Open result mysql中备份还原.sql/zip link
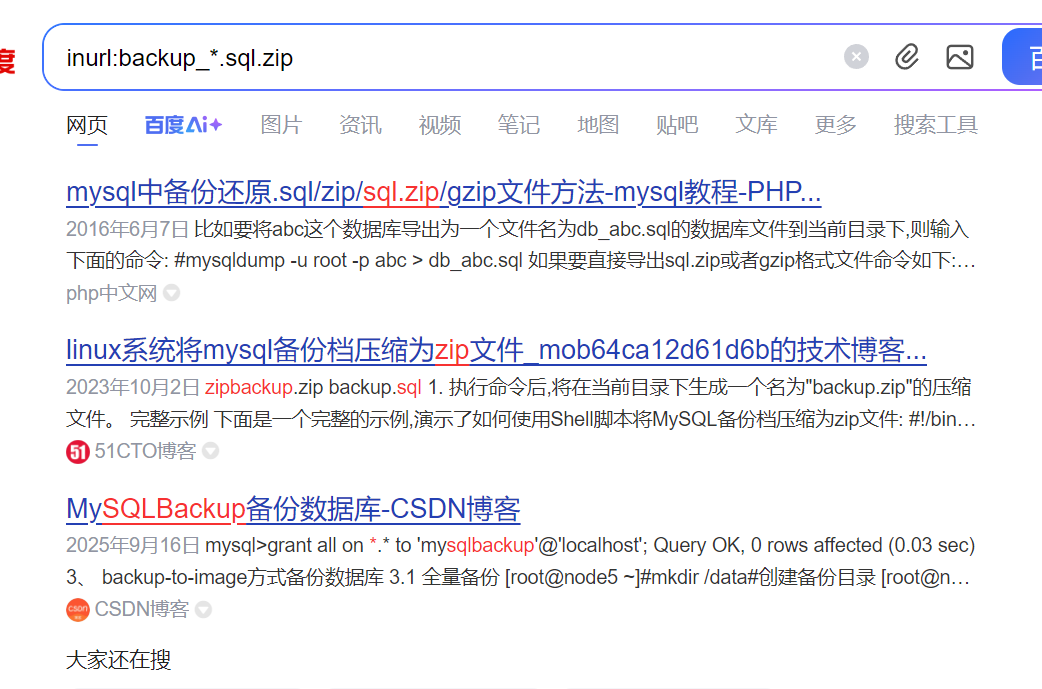This screenshot has width=1042, height=689. tap(443, 192)
